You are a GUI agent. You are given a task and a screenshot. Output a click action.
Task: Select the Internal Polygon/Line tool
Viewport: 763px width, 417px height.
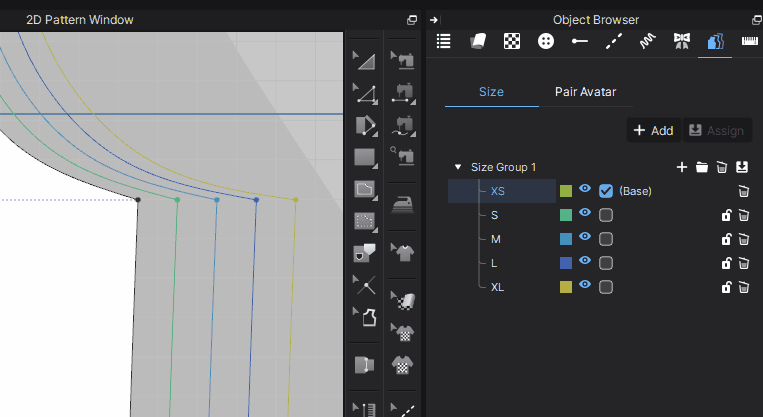[365, 189]
